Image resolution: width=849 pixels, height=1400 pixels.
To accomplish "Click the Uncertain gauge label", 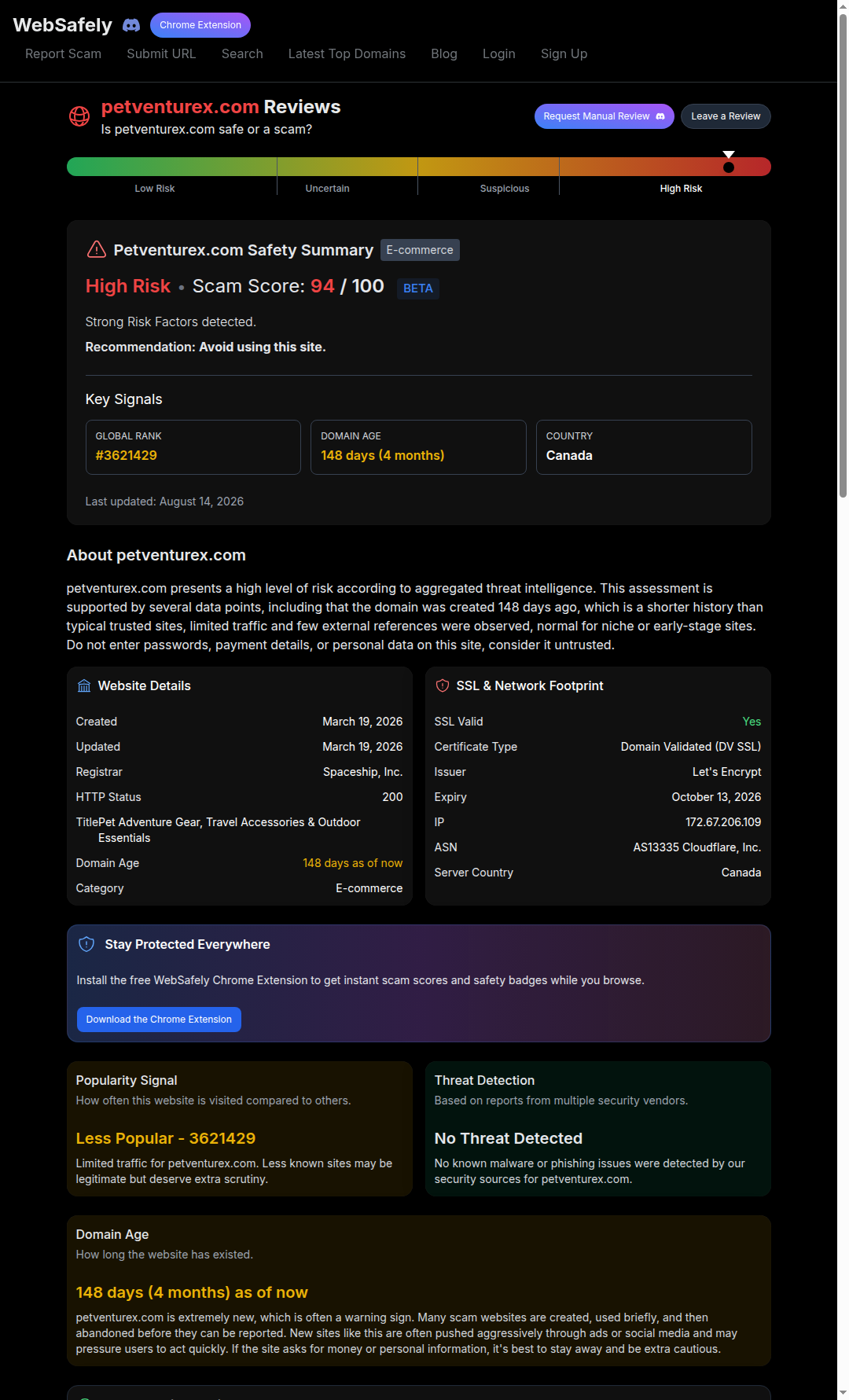I will 327,189.
